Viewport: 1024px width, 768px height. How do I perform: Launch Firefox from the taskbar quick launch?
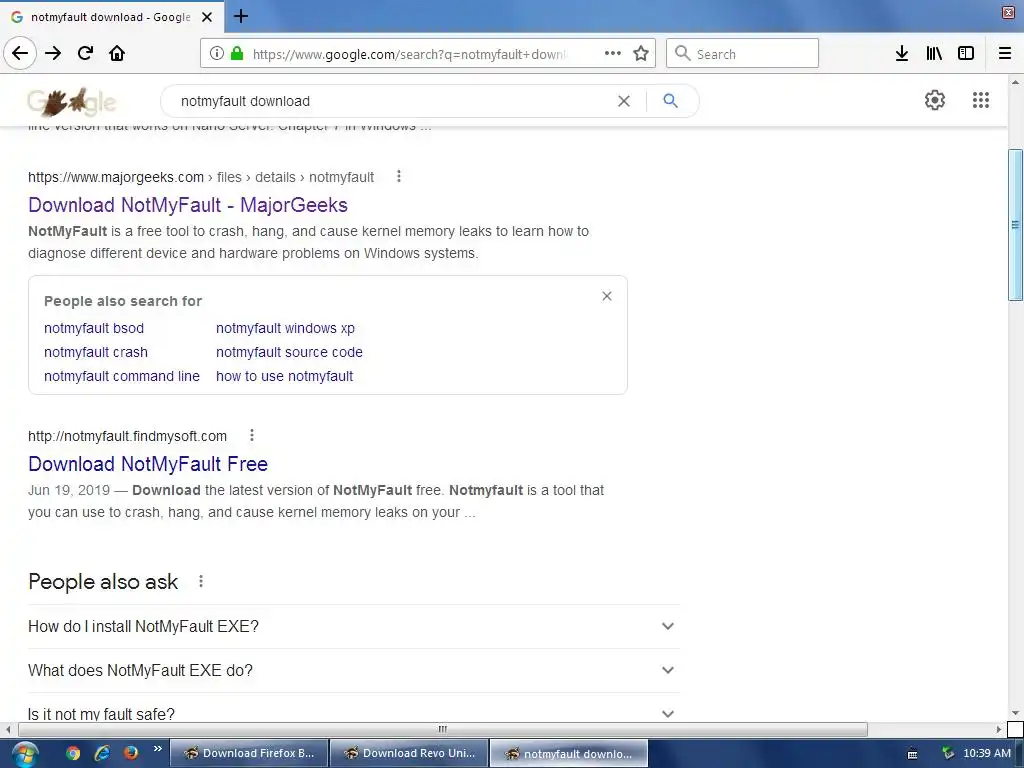(x=131, y=753)
